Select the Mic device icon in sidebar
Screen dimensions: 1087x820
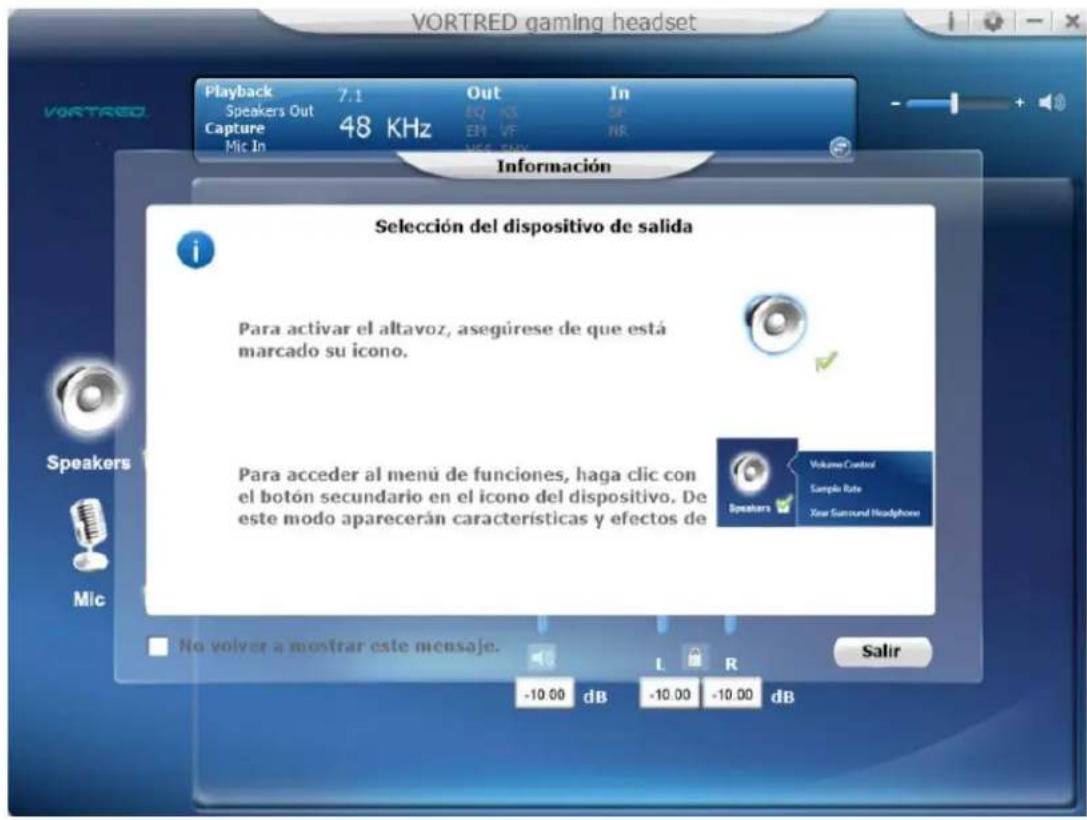coord(89,535)
